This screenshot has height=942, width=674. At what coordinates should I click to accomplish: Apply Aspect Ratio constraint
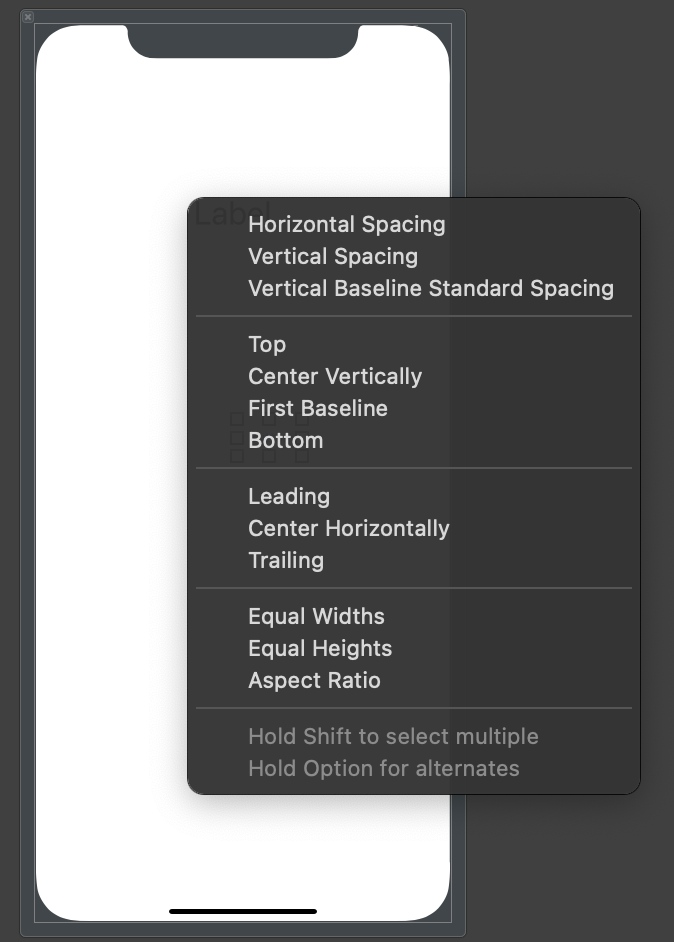(314, 680)
